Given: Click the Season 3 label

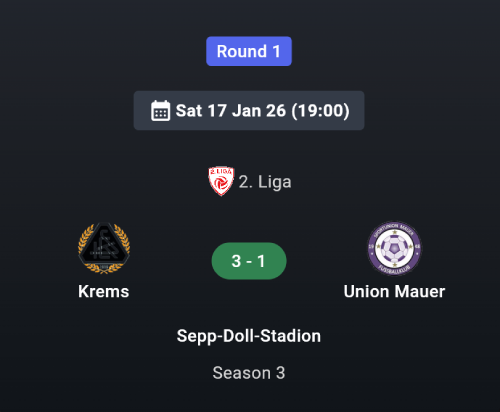Looking at the screenshot, I should pyautogui.click(x=249, y=373).
